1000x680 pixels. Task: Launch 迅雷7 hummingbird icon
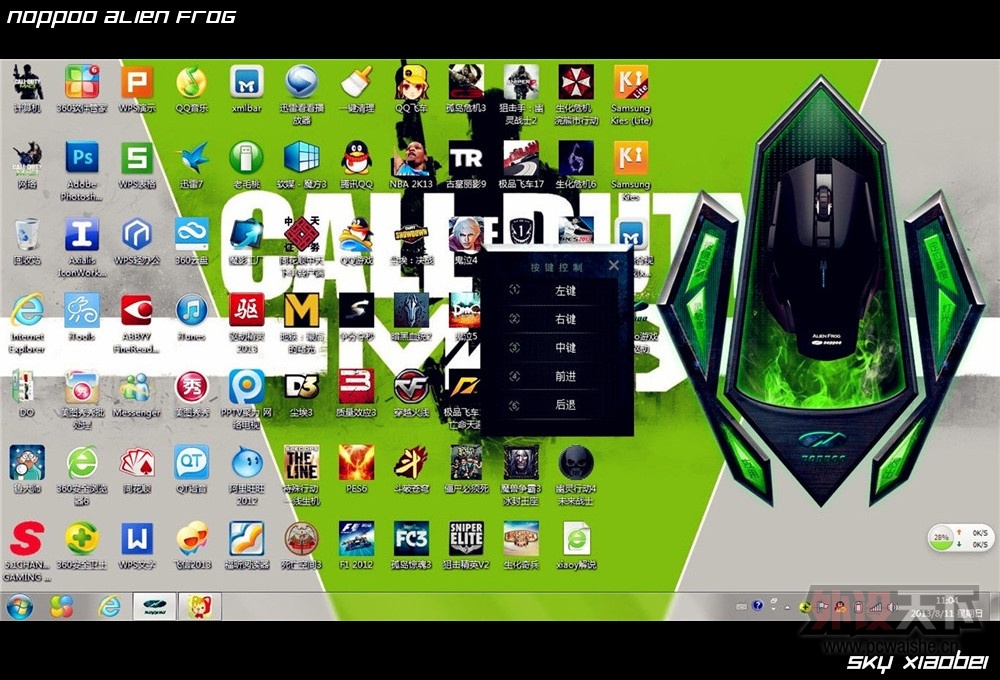(x=191, y=158)
